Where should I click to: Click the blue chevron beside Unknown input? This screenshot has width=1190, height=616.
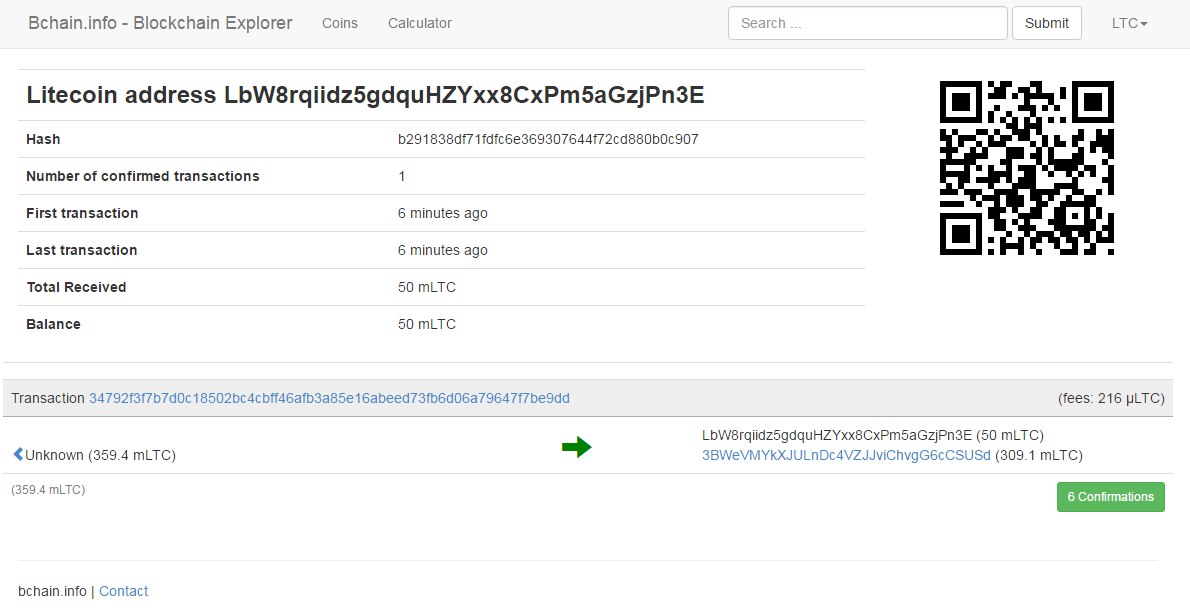tap(18, 454)
